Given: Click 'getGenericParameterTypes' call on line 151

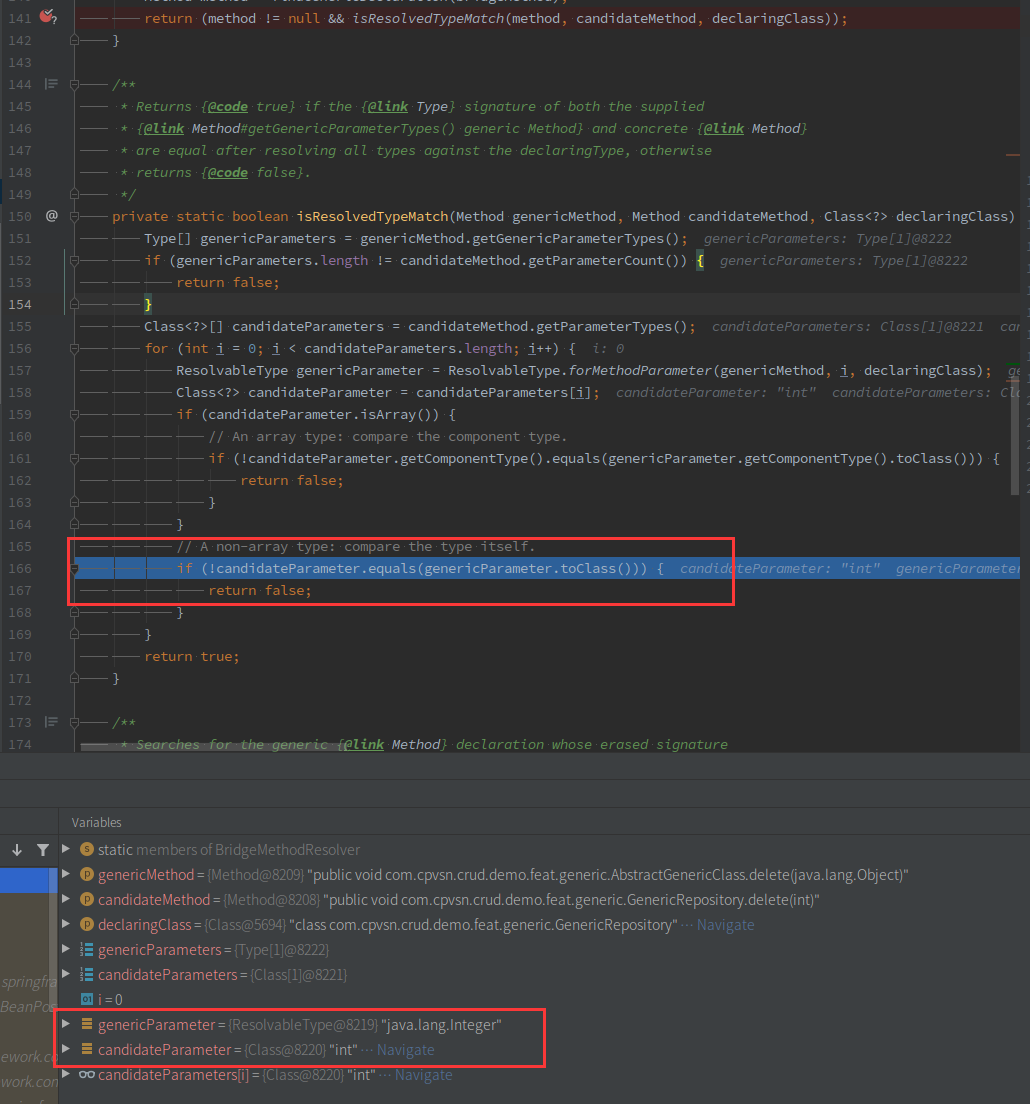Looking at the screenshot, I should tap(568, 238).
